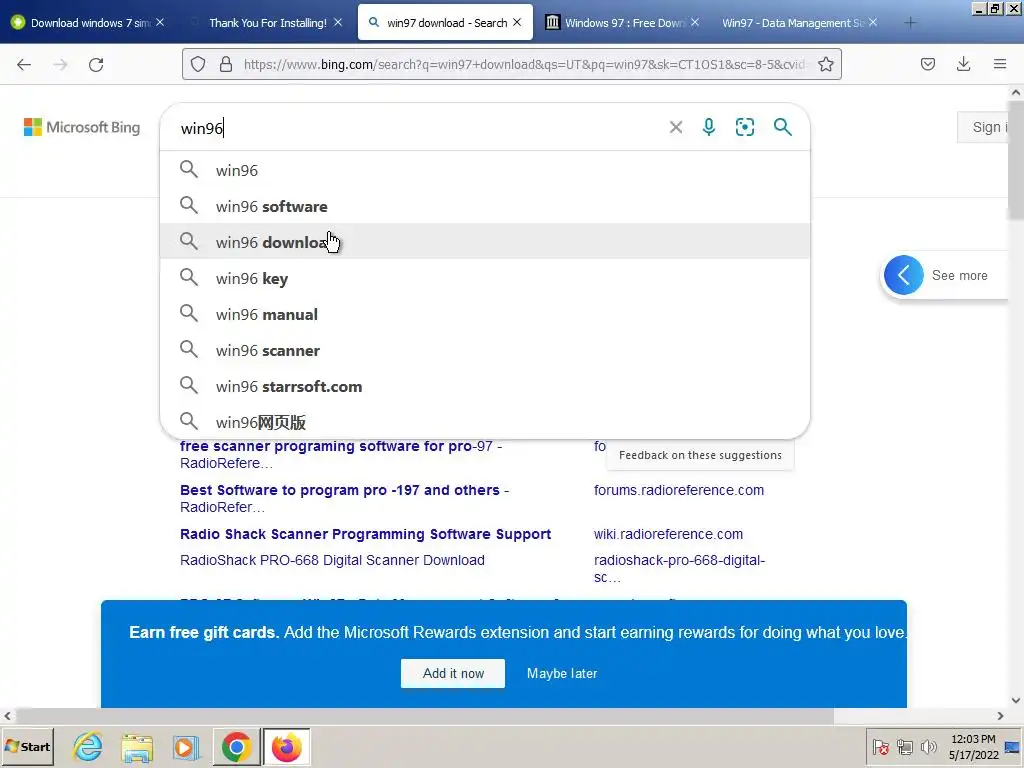Open the Save to Pocket icon
The height and width of the screenshot is (768, 1024).
(927, 64)
